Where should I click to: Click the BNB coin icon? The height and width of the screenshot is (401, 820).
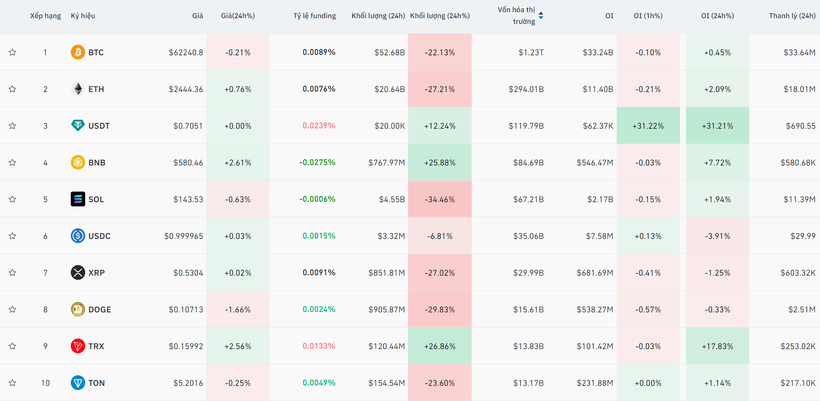pos(78,162)
